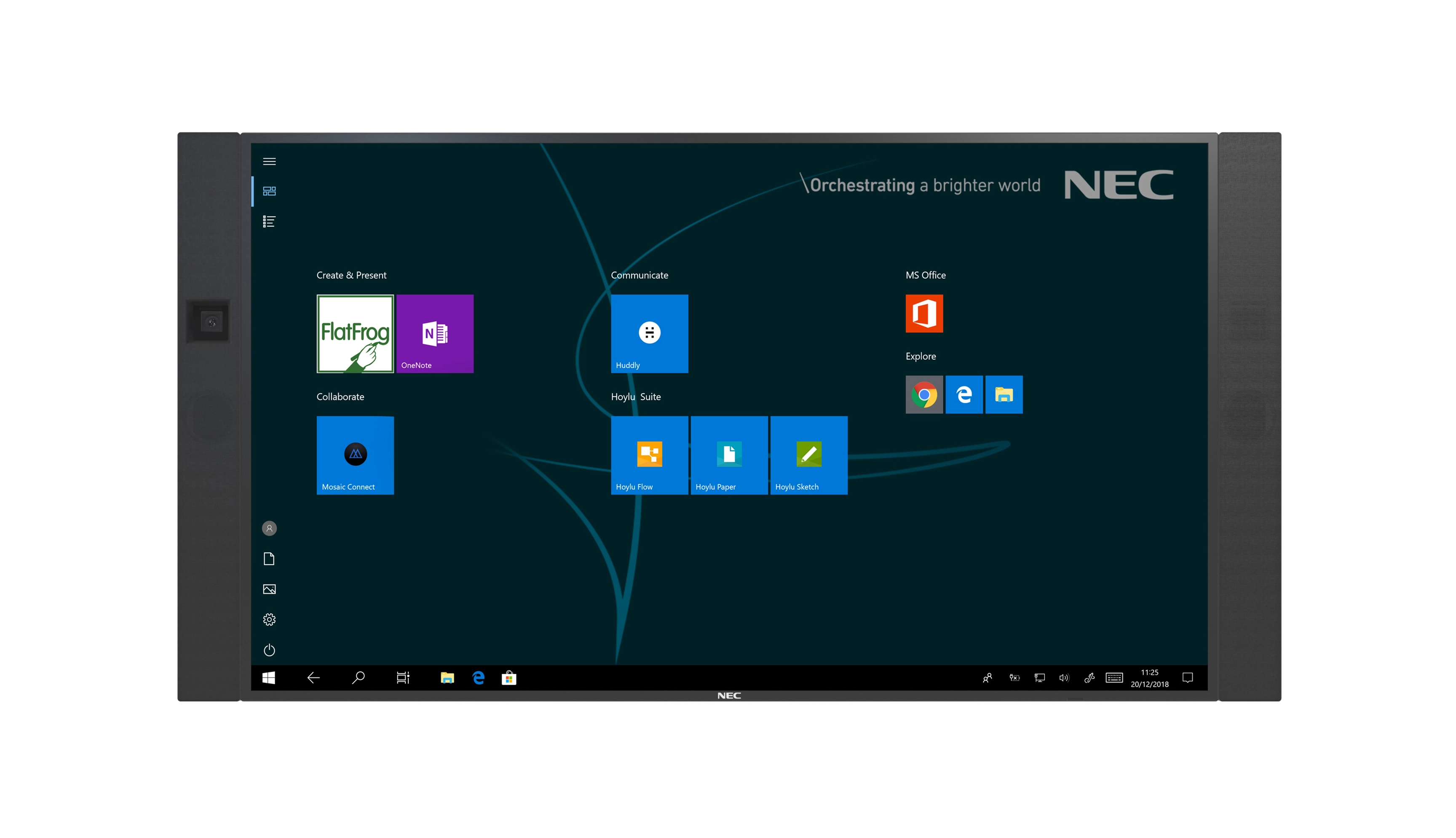Open the Edge tile under Explore
This screenshot has height=838, width=1456.
pyautogui.click(x=964, y=395)
